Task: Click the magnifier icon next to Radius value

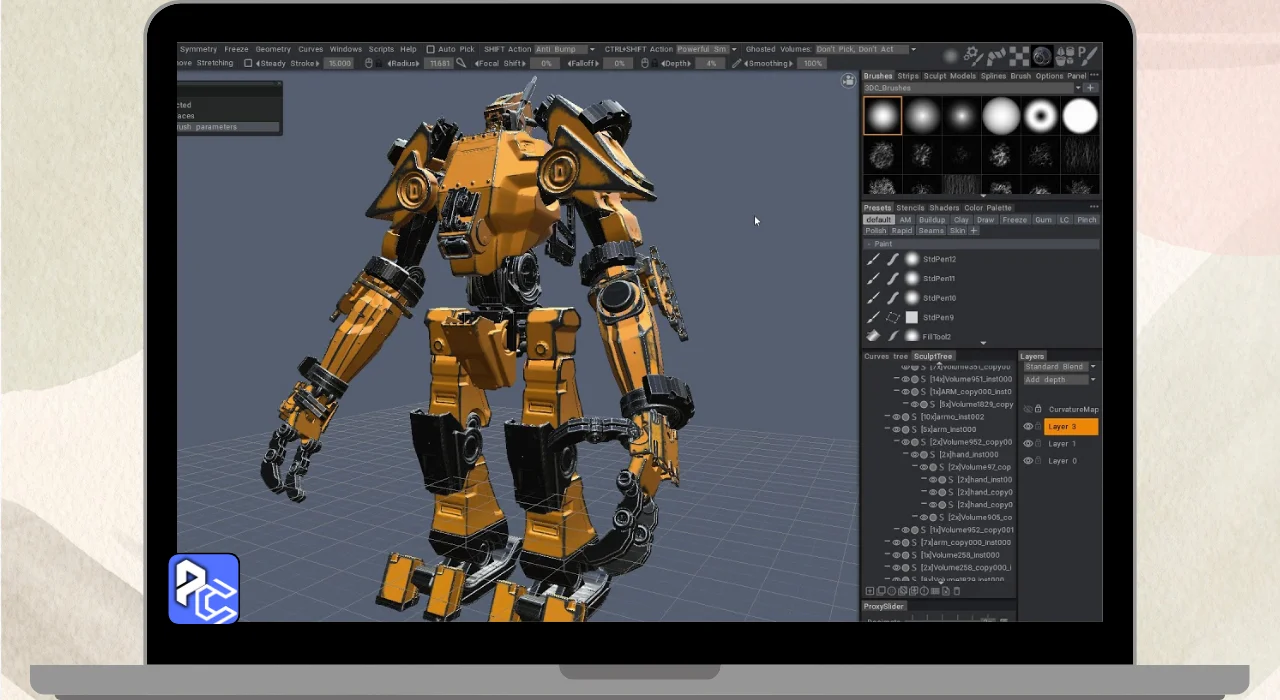Action: click(461, 63)
